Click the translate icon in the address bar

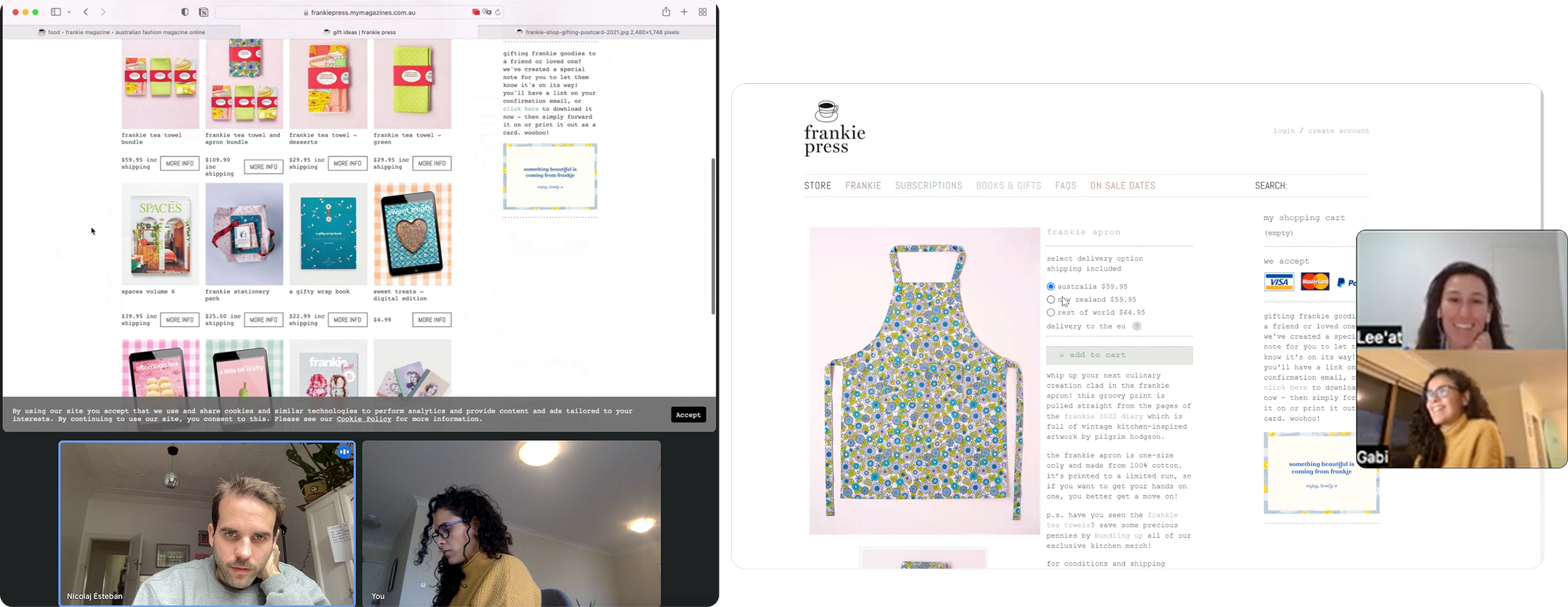pos(487,12)
